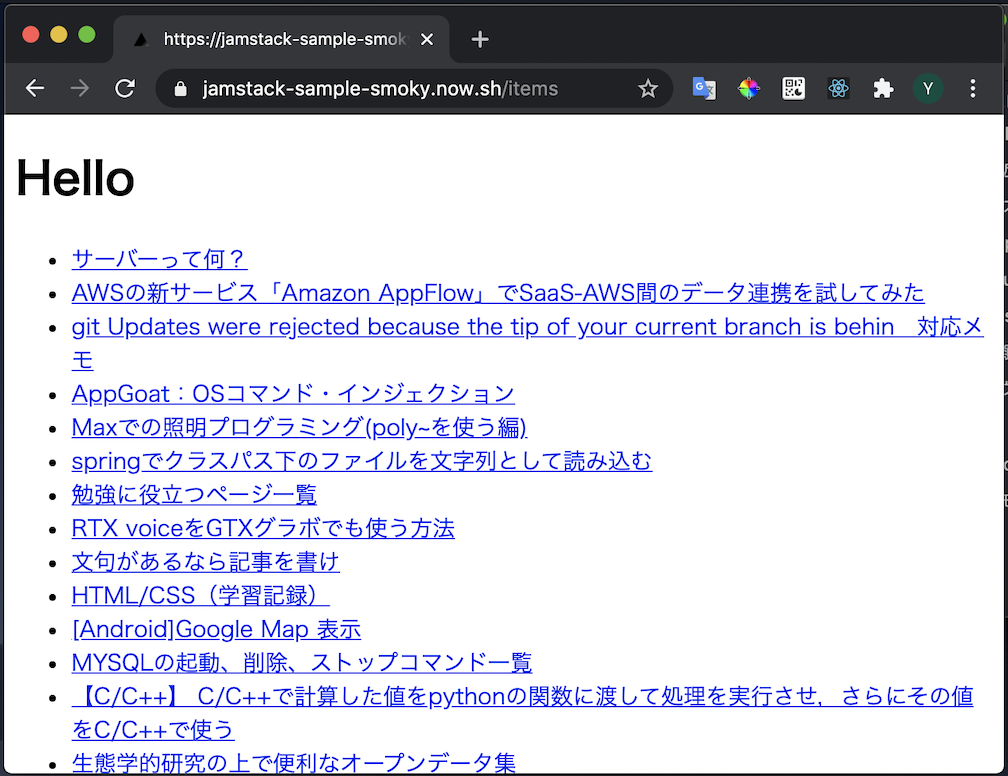Open the colorful color picker extension
Screen dimensions: 1008x776
pos(748,88)
